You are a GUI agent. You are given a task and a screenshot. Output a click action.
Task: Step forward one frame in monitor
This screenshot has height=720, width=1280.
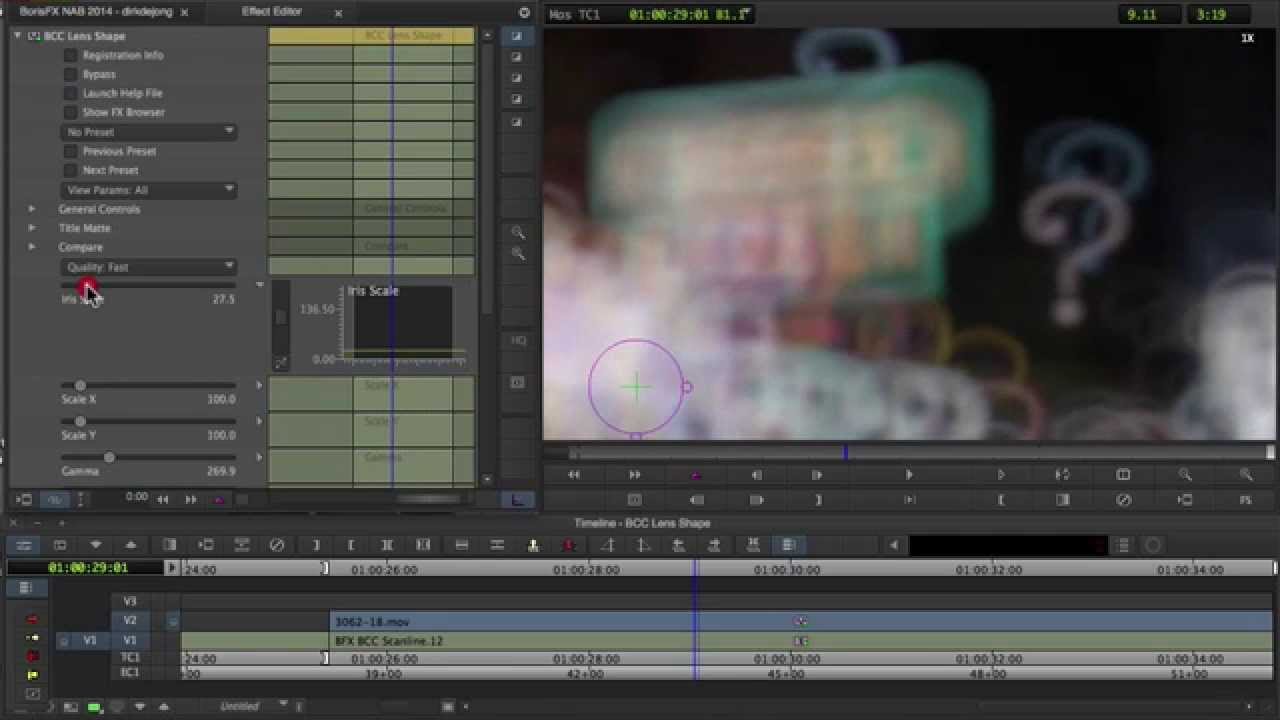[x=818, y=475]
